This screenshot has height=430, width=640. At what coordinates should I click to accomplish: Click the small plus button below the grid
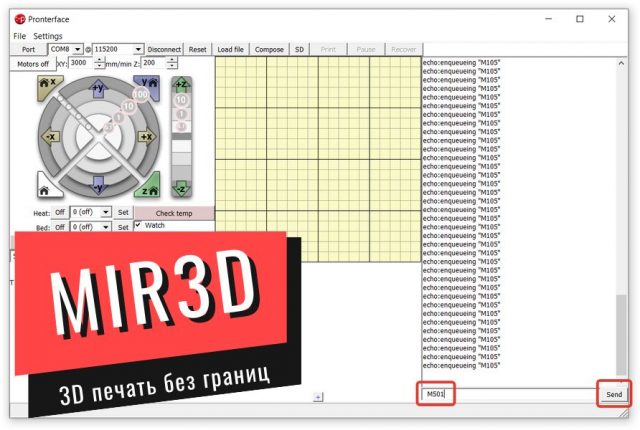tap(318, 397)
